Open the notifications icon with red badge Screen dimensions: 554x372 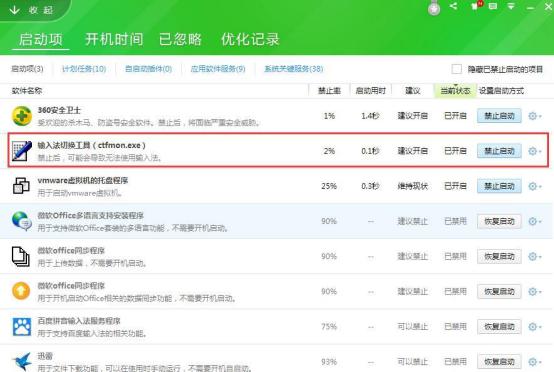[x=476, y=6]
